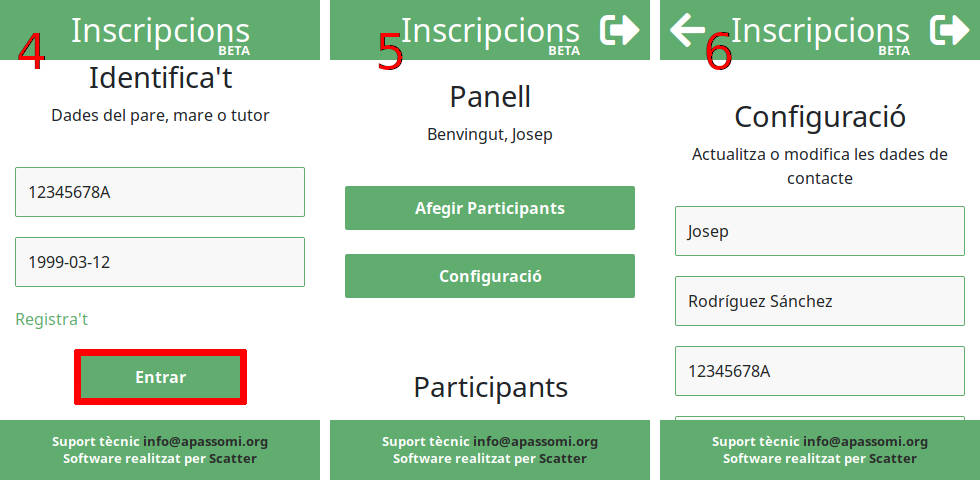Click the logout icon in the Panell screen header
Screen dimensions: 980x480
coord(619,30)
